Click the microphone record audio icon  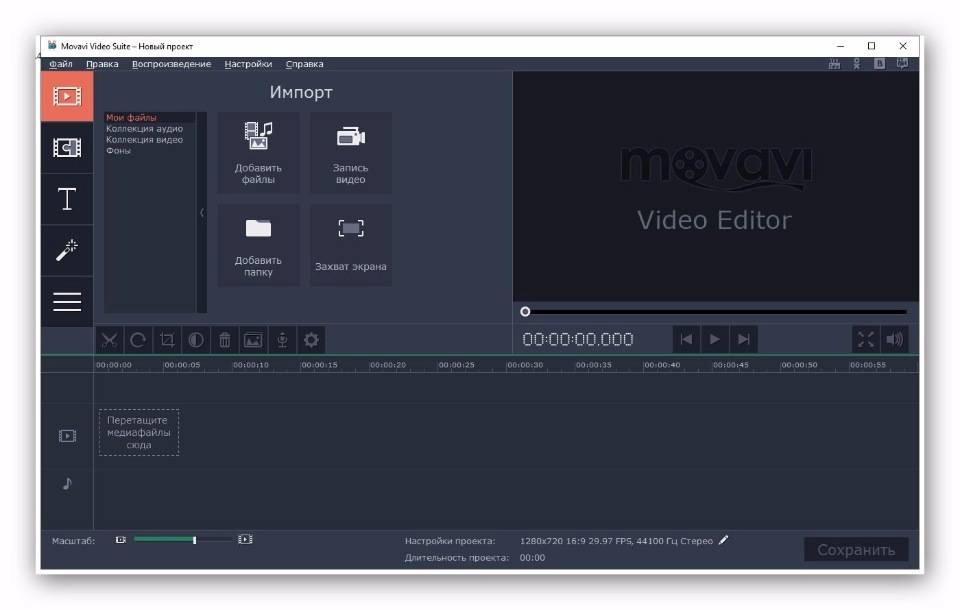282,340
